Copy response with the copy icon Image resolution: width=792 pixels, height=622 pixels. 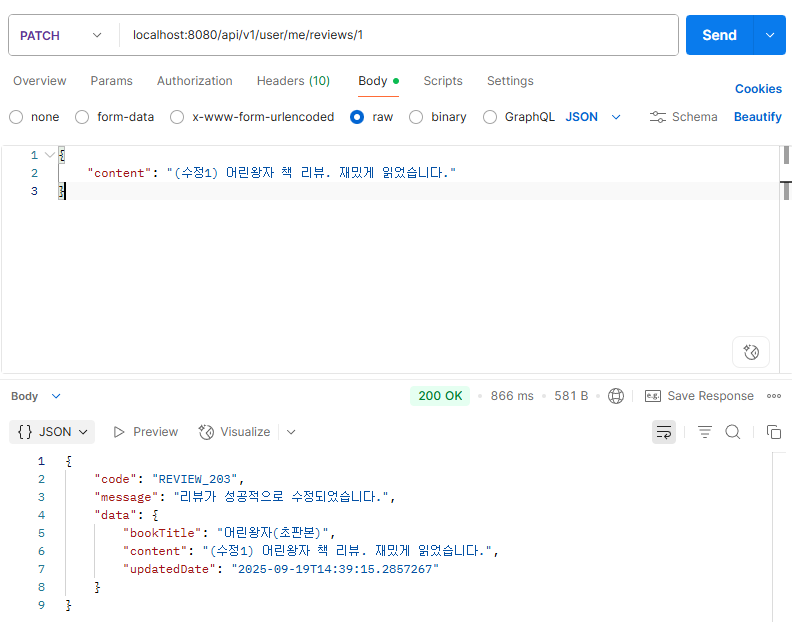pos(774,432)
